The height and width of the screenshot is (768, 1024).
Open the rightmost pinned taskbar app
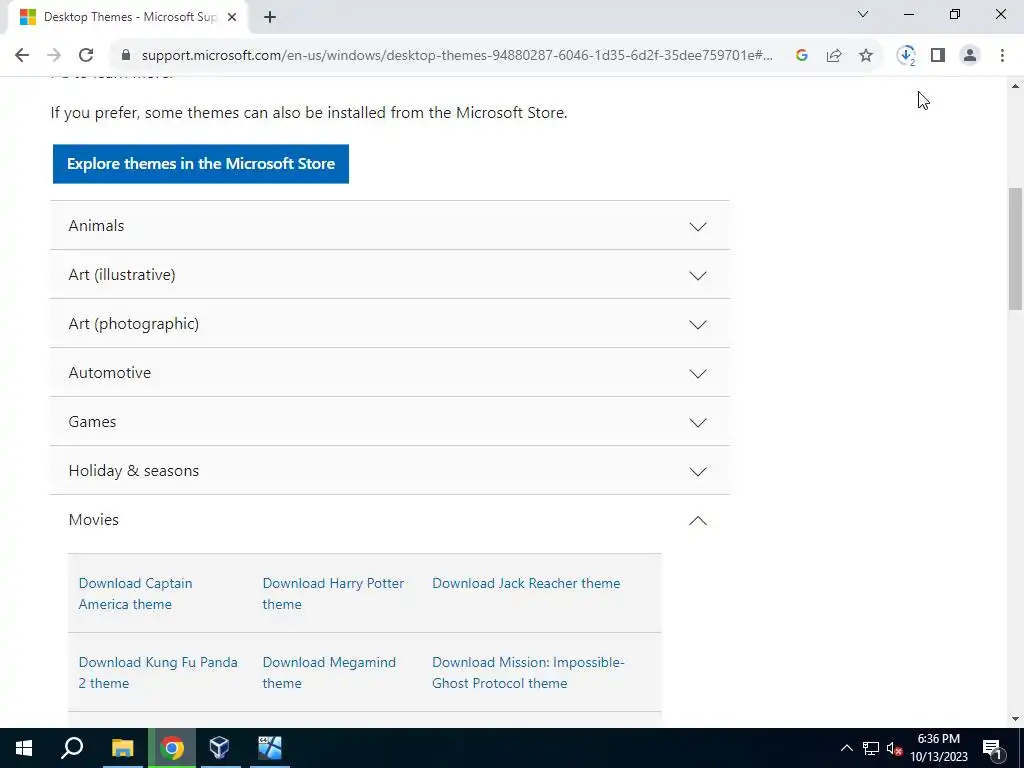[x=270, y=748]
